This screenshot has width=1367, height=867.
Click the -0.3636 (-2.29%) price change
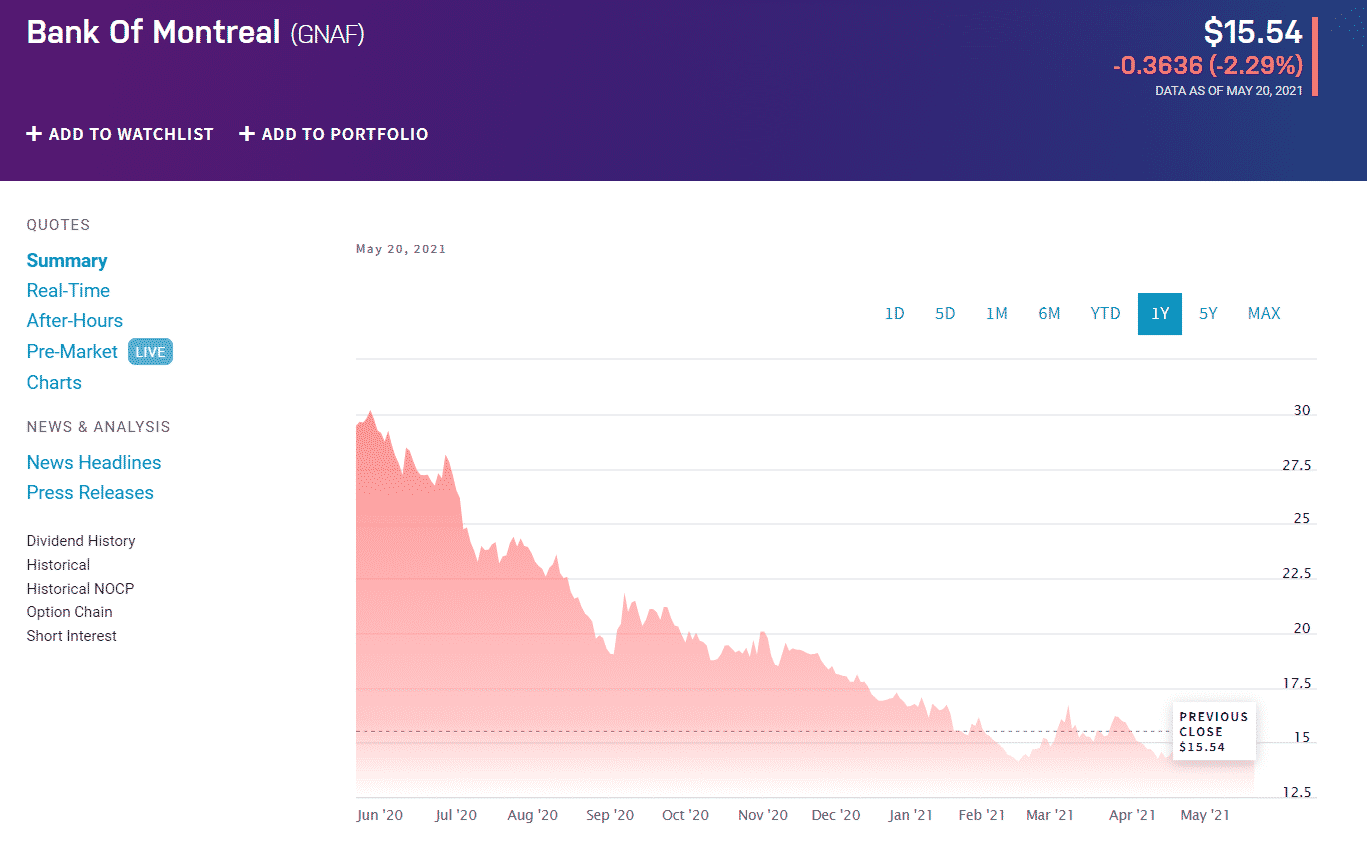1208,66
